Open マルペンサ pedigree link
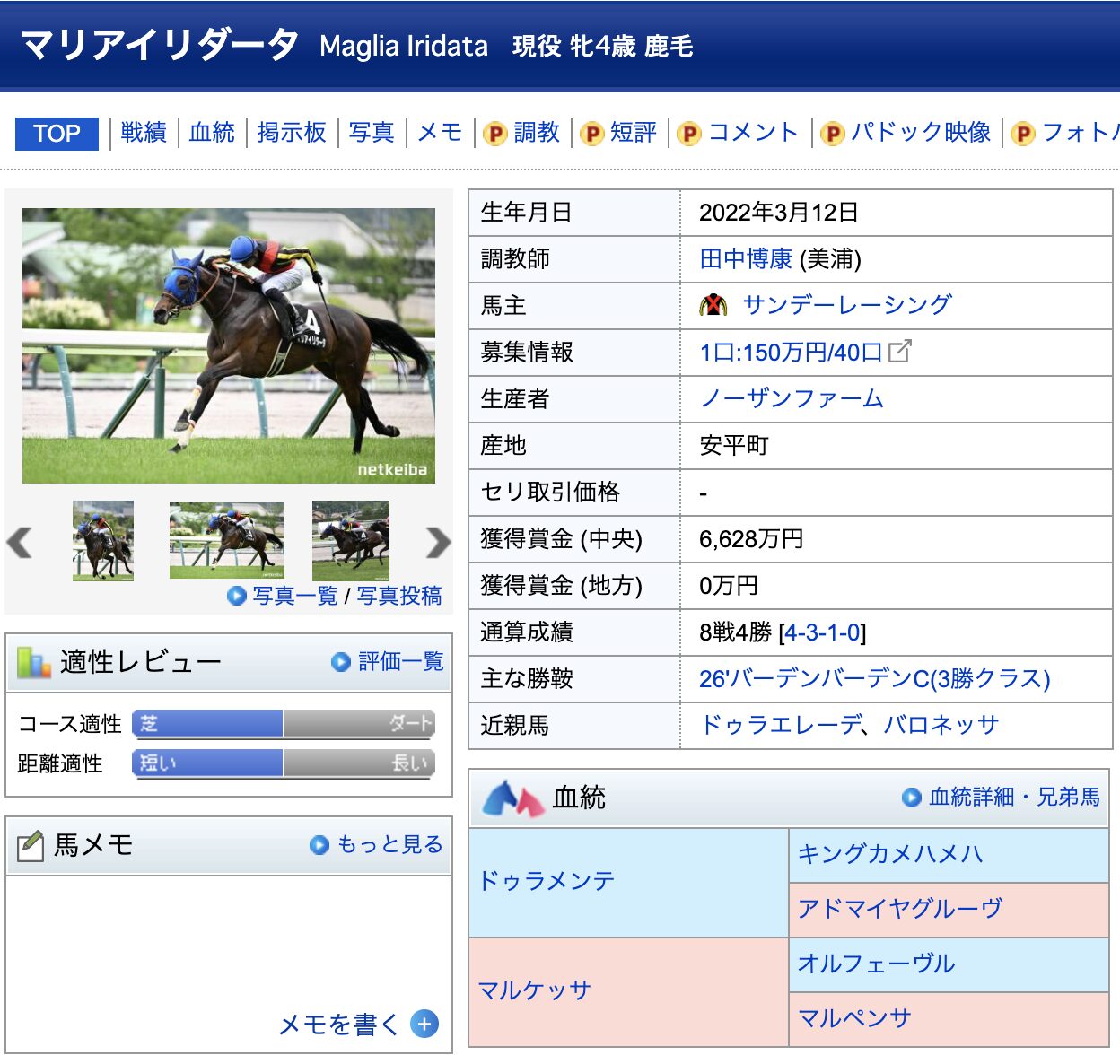 click(855, 1019)
